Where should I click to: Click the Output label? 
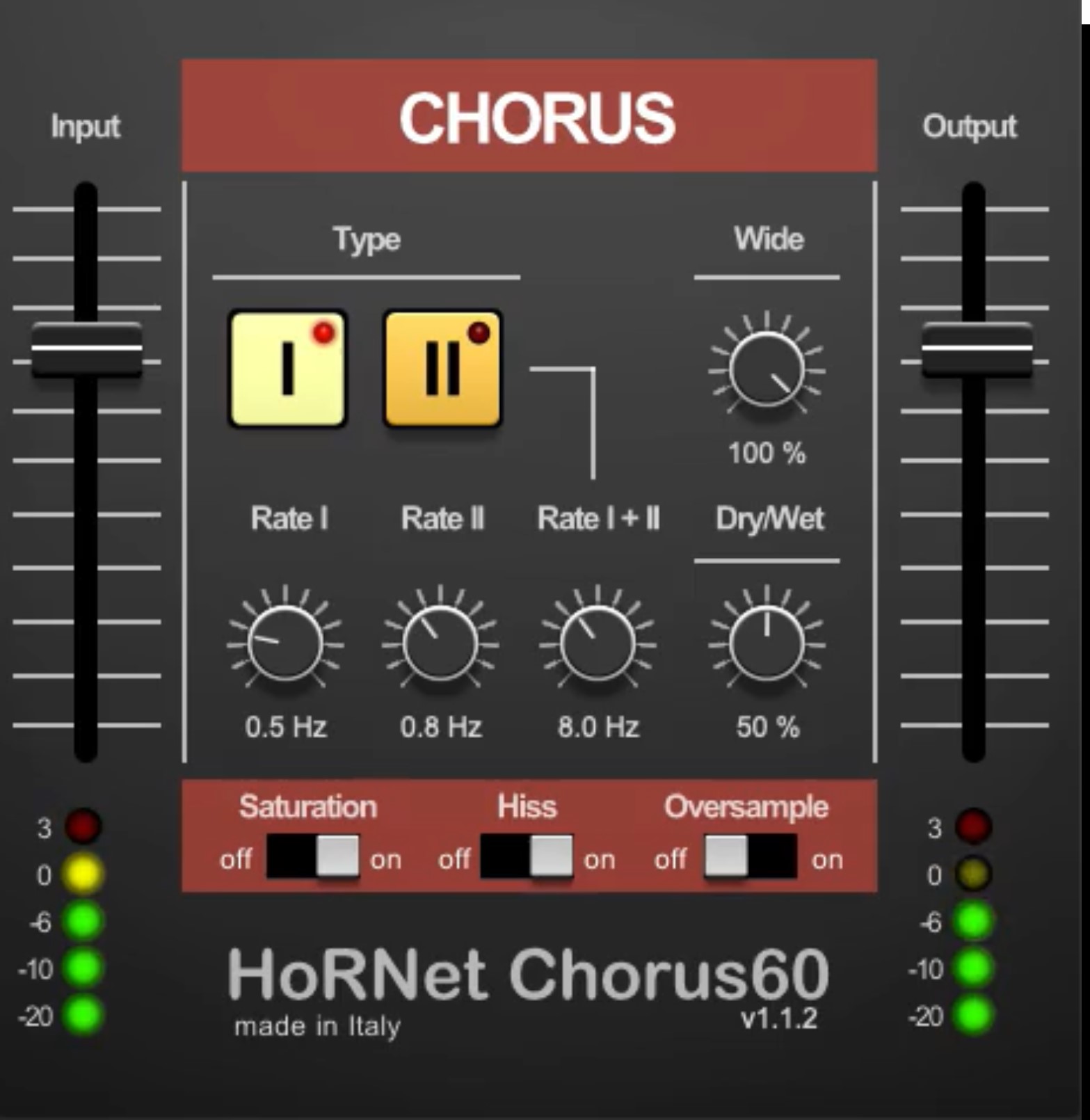click(x=970, y=128)
